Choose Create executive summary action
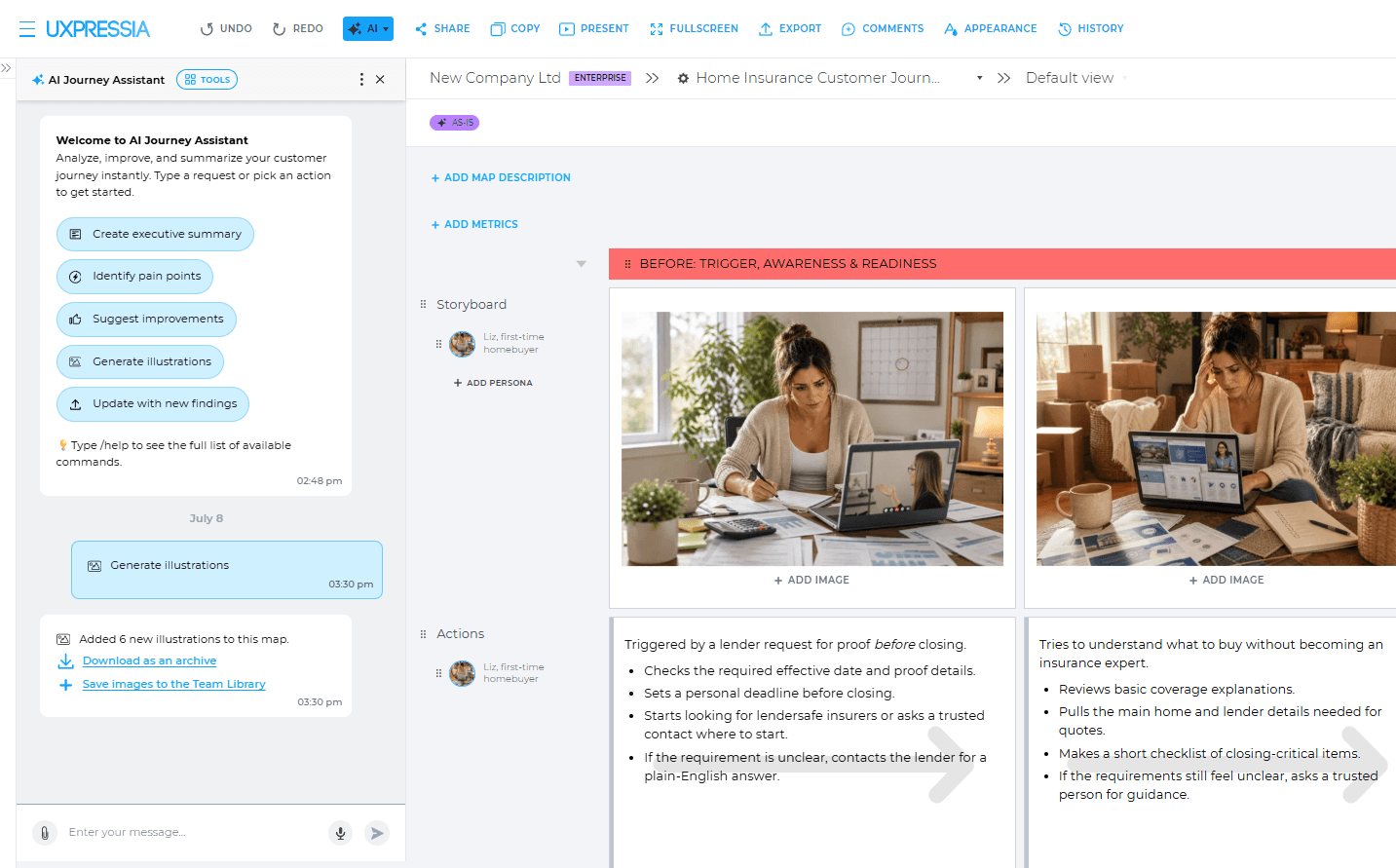The image size is (1396, 868). [155, 234]
